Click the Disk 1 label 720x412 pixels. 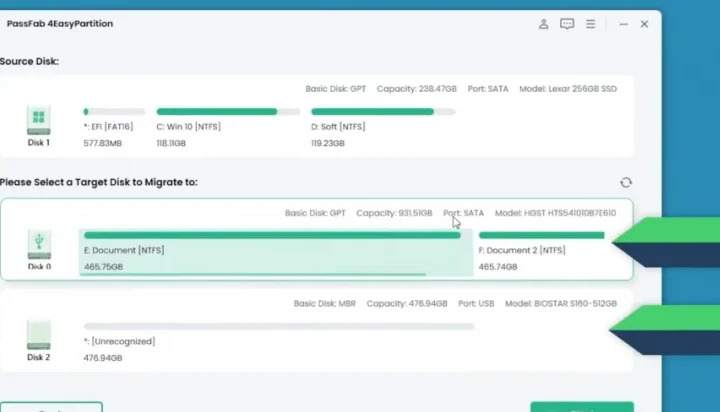(39, 143)
